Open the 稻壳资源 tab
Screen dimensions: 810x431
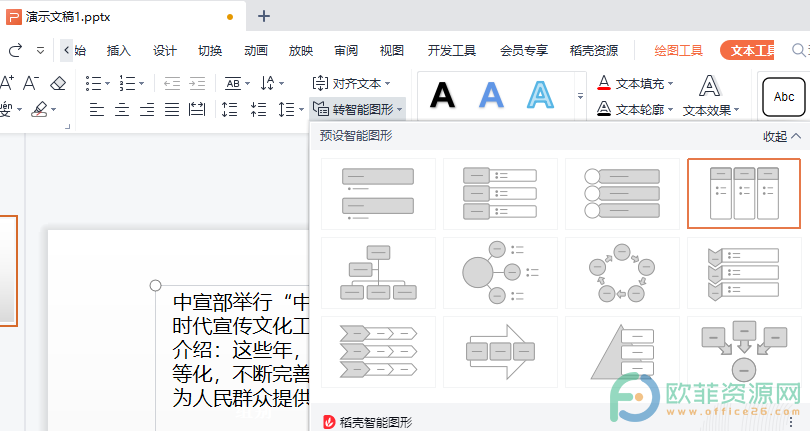pos(594,51)
